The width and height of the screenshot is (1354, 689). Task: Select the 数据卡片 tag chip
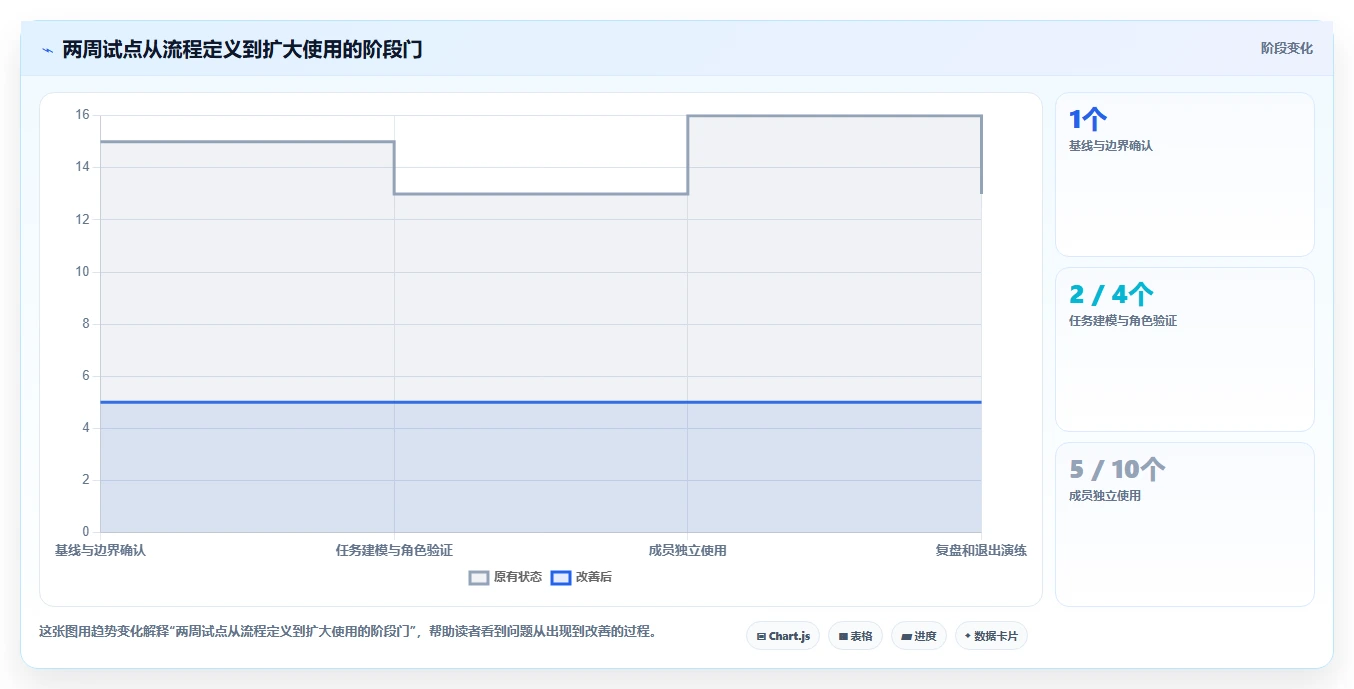pyautogui.click(x=991, y=636)
